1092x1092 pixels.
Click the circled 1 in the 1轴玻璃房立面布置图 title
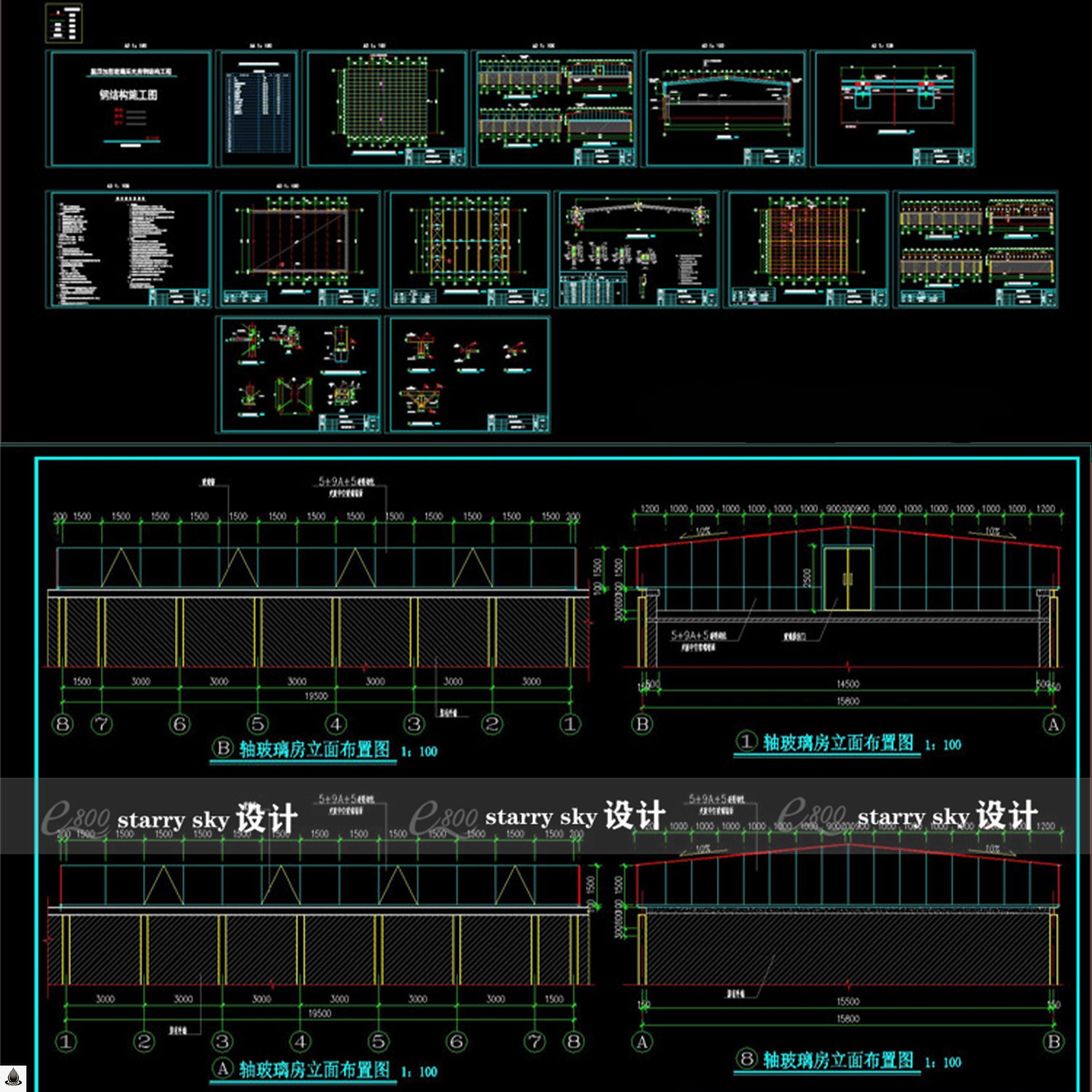click(747, 741)
